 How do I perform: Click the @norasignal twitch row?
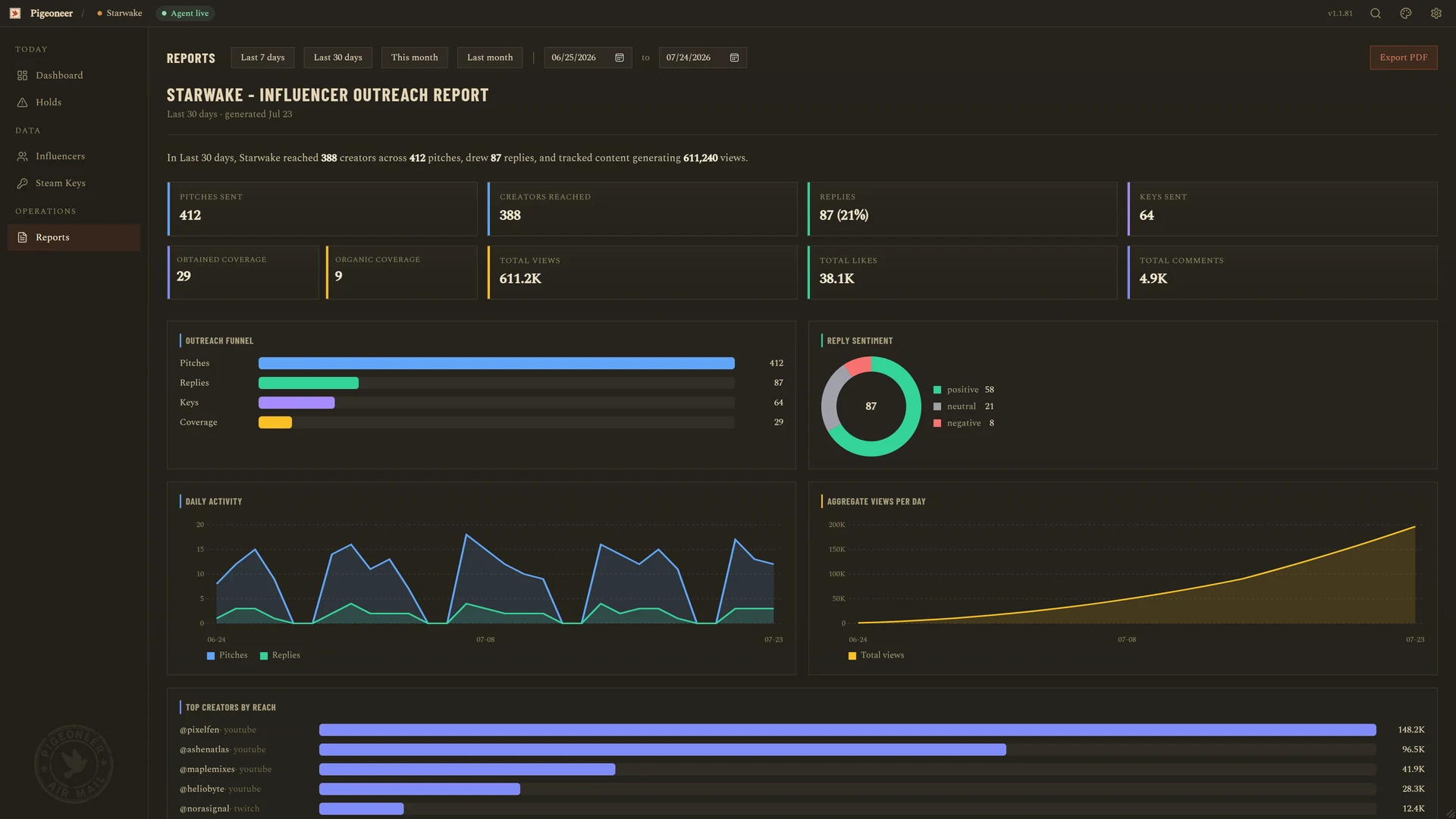click(802, 808)
